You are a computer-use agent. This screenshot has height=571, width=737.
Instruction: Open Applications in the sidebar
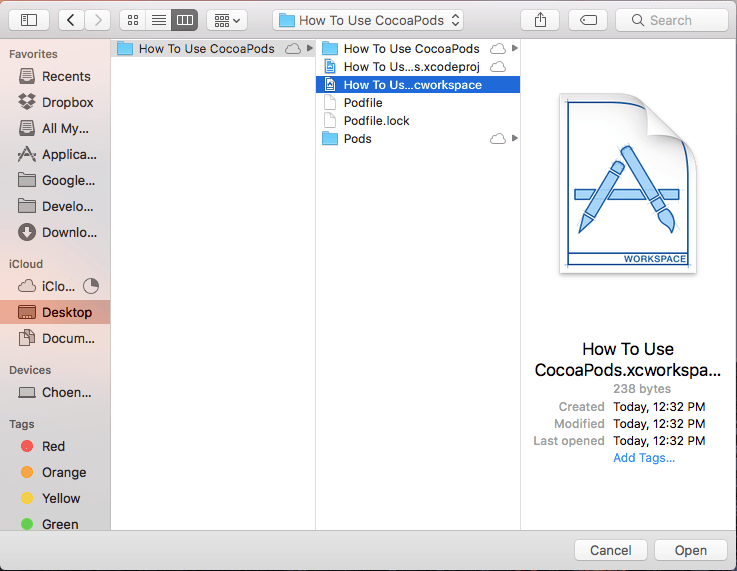(x=55, y=154)
